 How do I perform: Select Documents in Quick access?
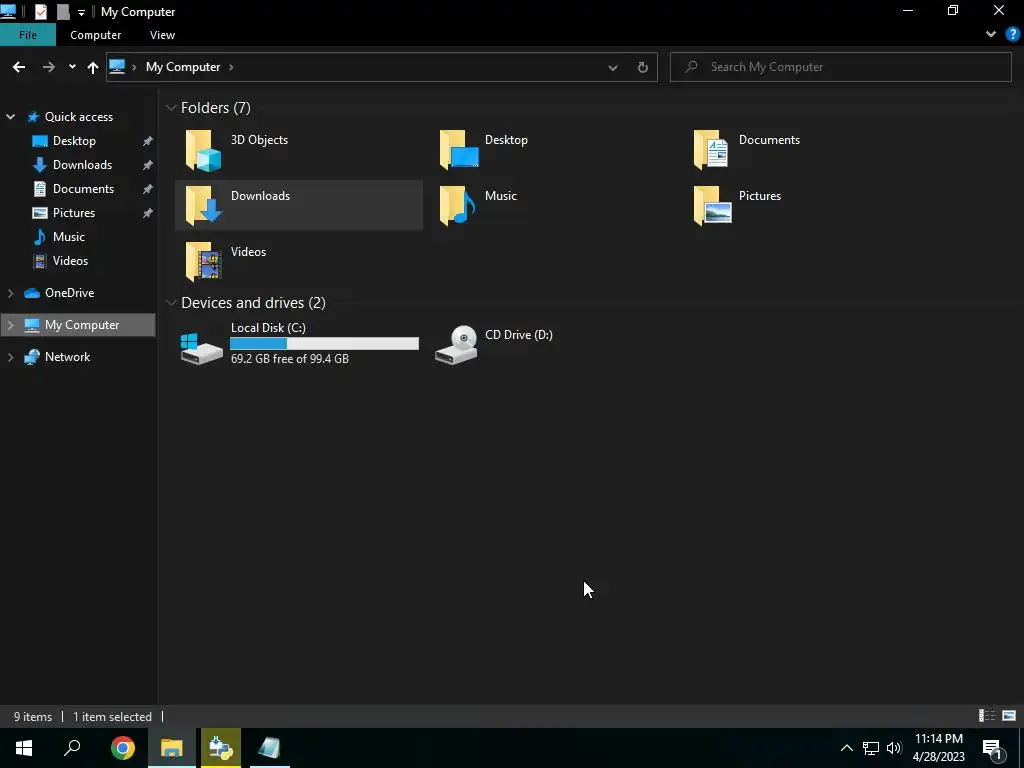point(83,189)
